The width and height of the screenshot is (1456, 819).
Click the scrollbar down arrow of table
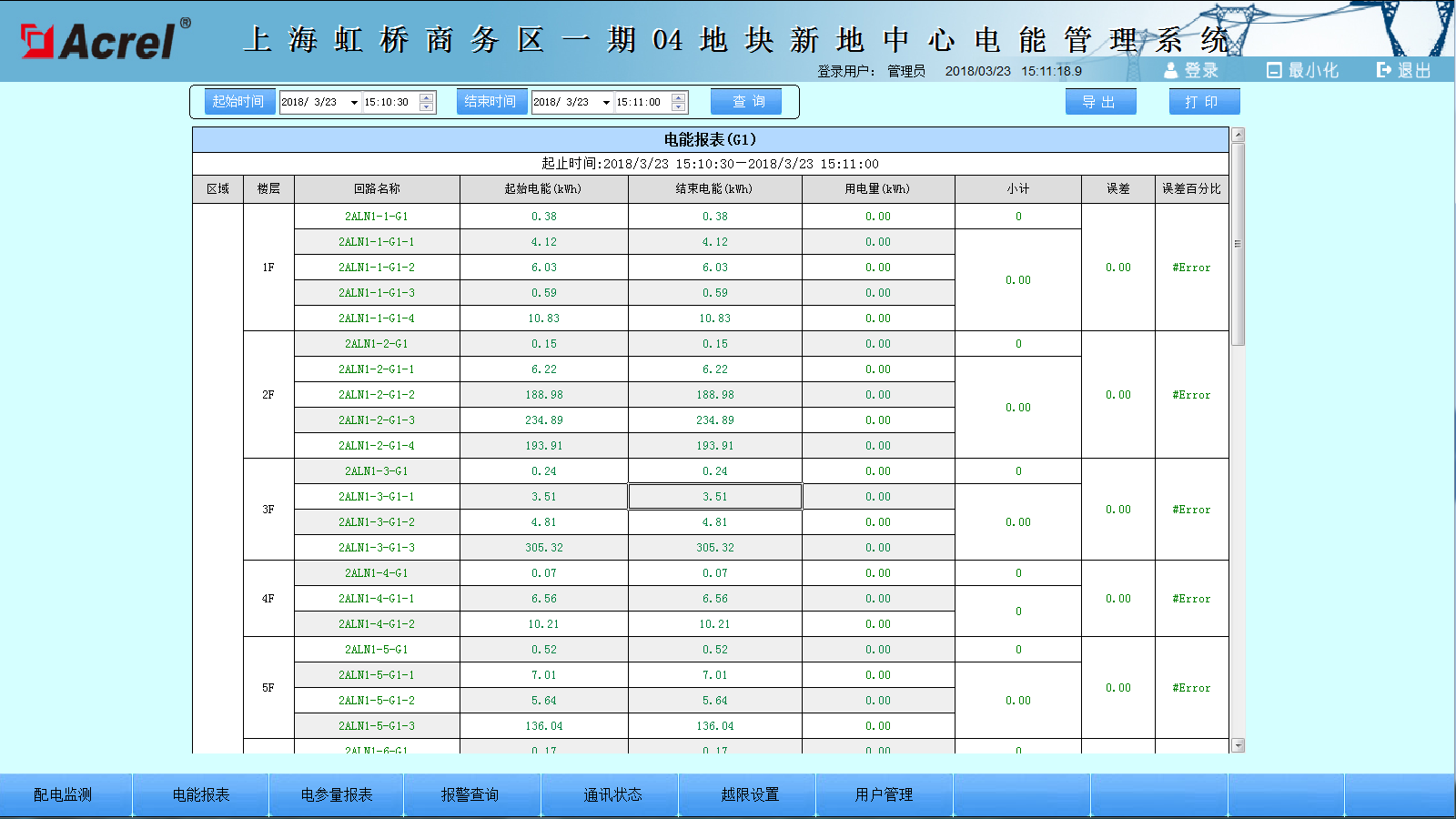pyautogui.click(x=1238, y=745)
